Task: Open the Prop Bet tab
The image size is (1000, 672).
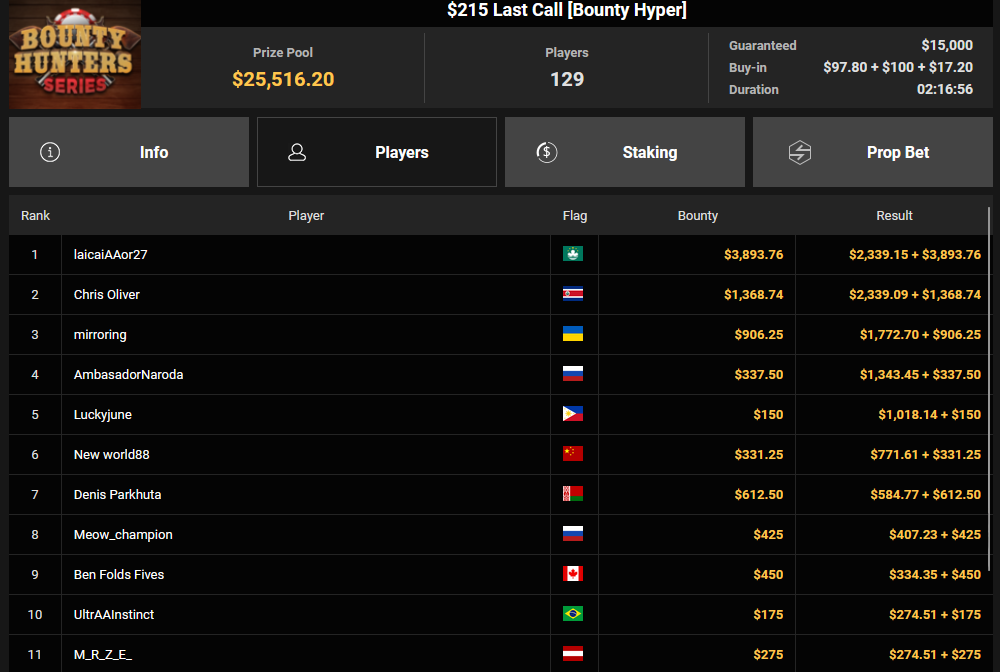Action: tap(873, 152)
